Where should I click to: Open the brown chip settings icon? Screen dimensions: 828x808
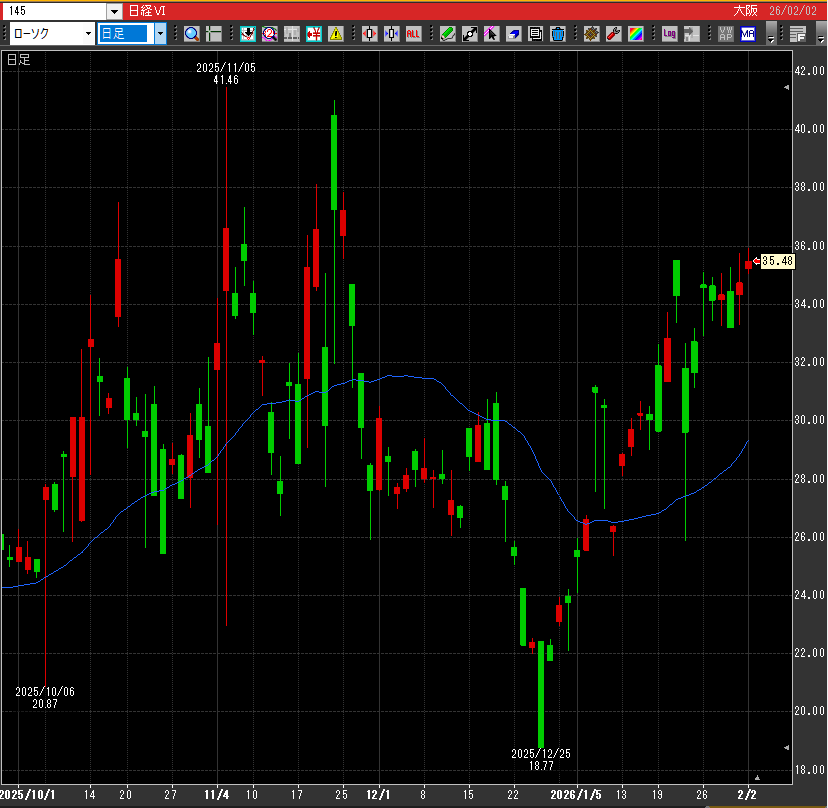pos(591,34)
